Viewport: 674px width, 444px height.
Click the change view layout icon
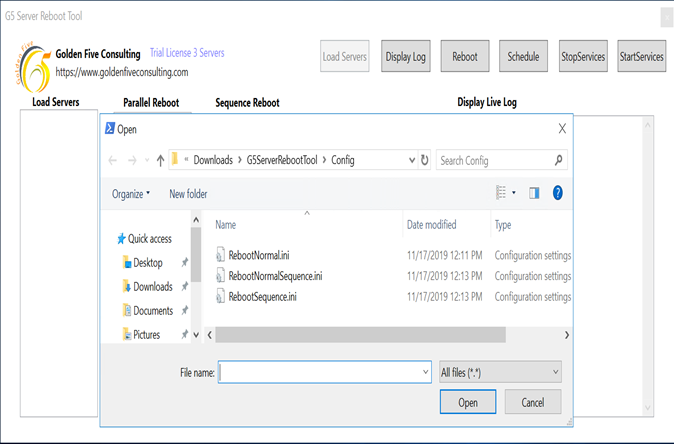point(502,193)
